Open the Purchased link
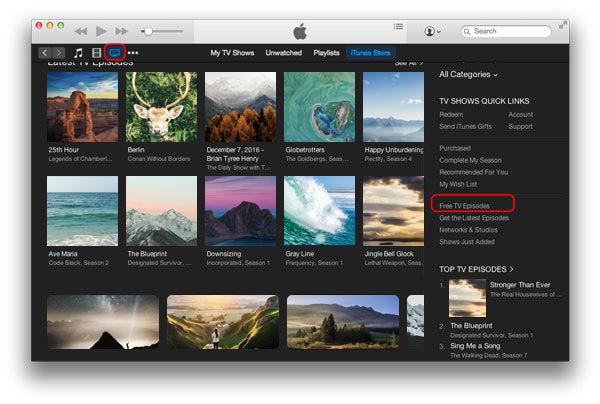This screenshot has width=600, height=404. [455, 148]
